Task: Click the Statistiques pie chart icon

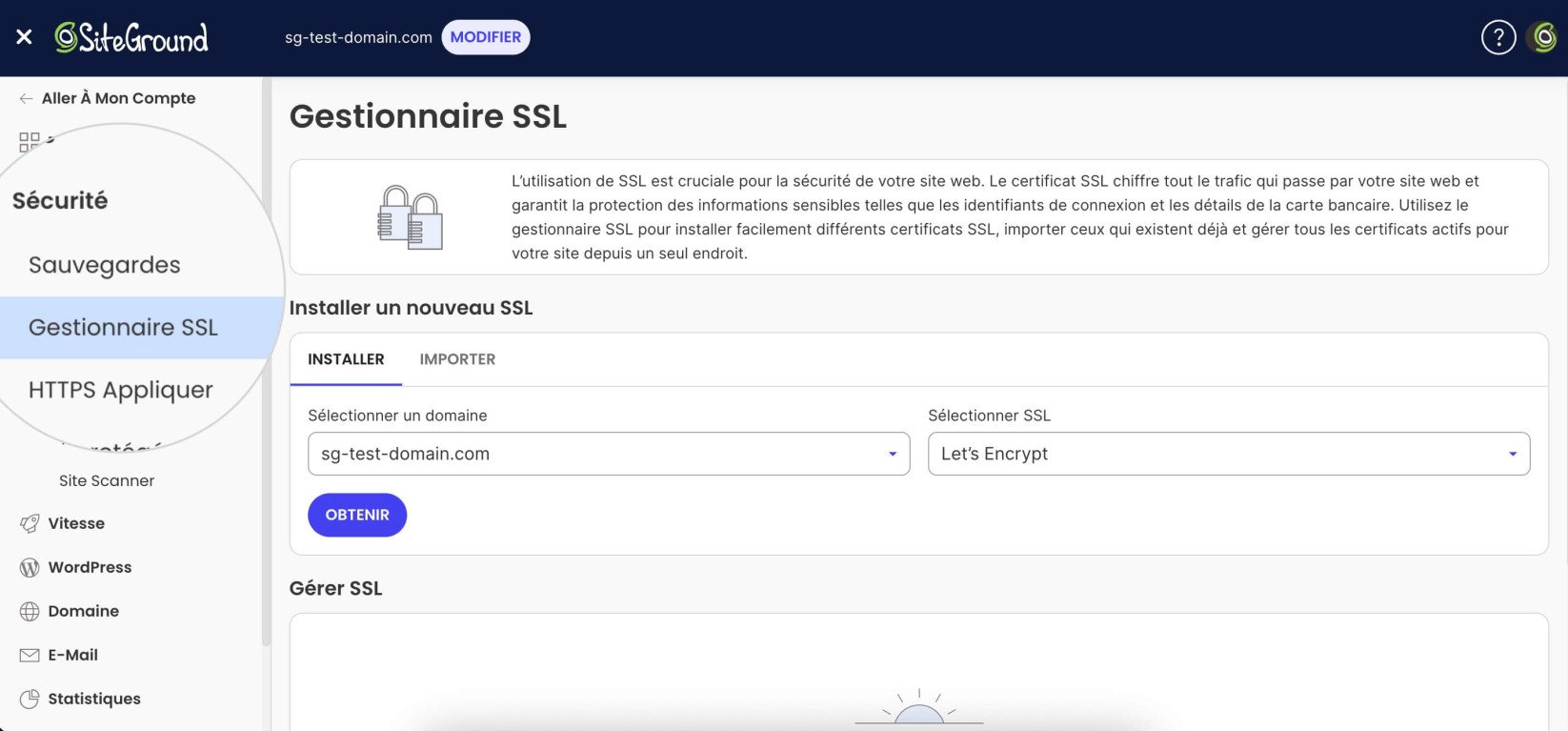Action: click(x=30, y=699)
